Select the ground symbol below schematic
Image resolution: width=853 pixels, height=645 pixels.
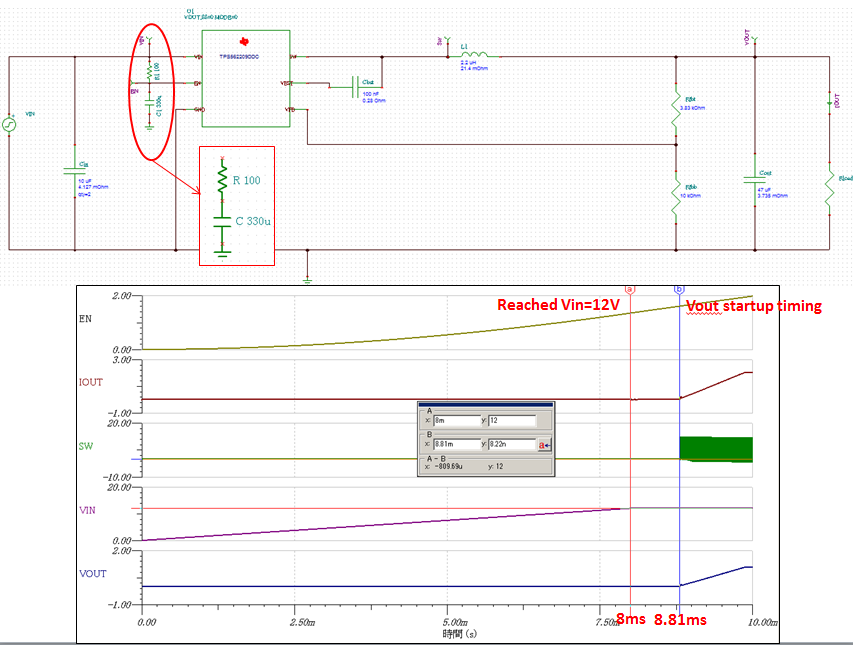point(307,281)
